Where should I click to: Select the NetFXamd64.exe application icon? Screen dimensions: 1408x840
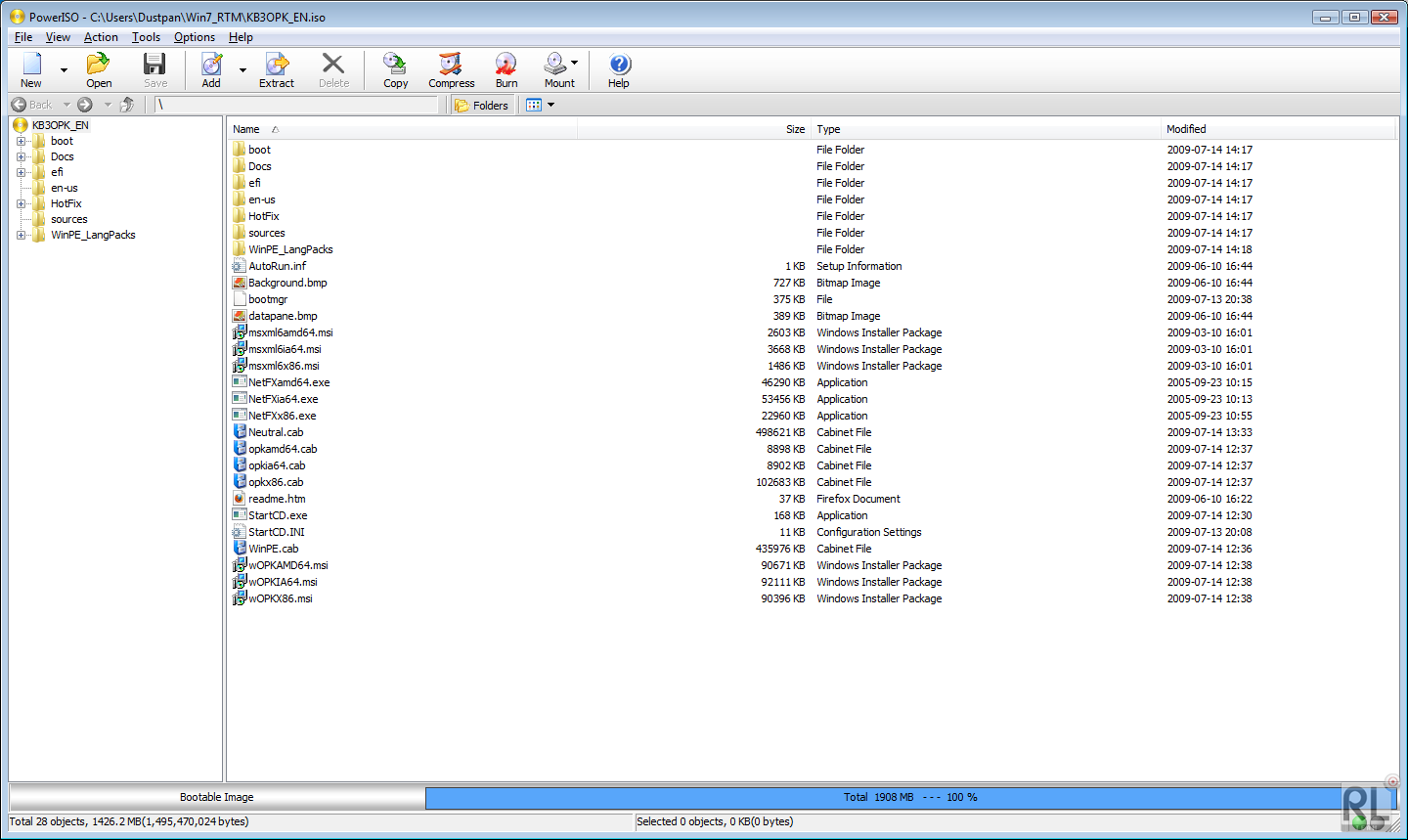(240, 382)
